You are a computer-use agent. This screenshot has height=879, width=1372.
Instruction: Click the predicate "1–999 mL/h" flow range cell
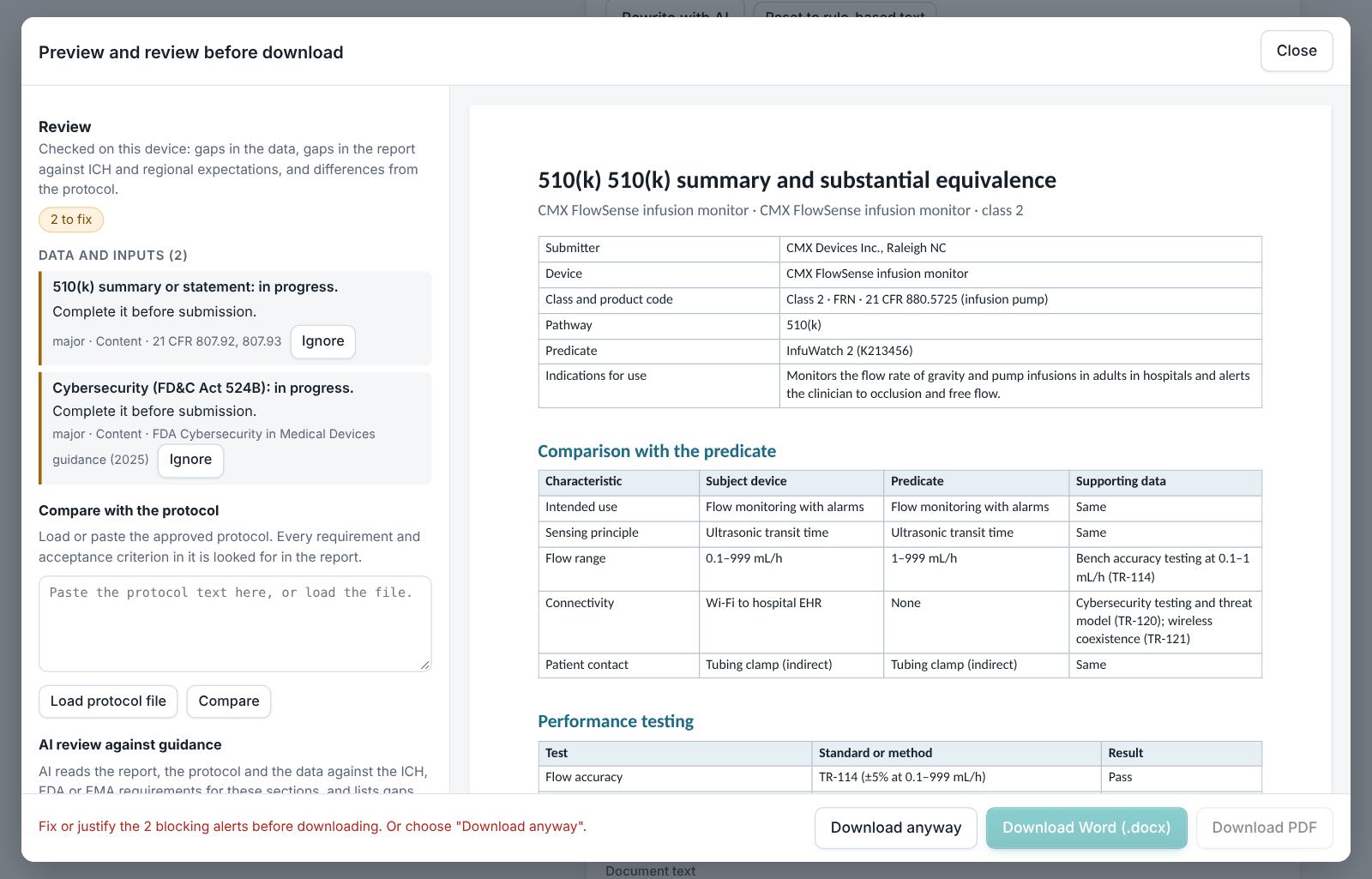tap(977, 568)
